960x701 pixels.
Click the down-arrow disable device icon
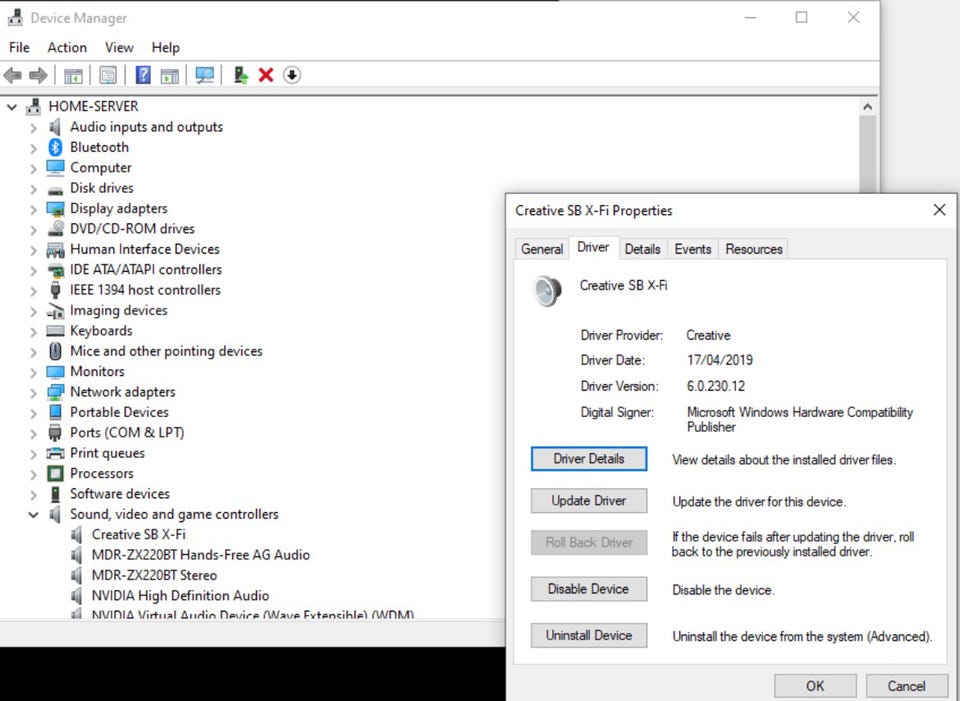tap(292, 75)
